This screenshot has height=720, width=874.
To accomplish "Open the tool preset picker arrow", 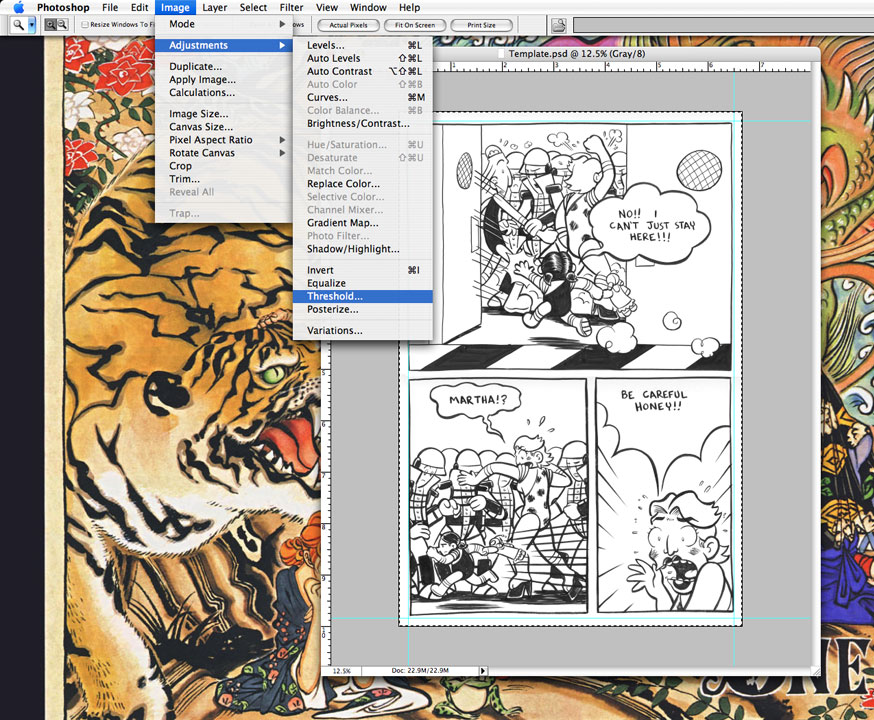I will tap(32, 25).
